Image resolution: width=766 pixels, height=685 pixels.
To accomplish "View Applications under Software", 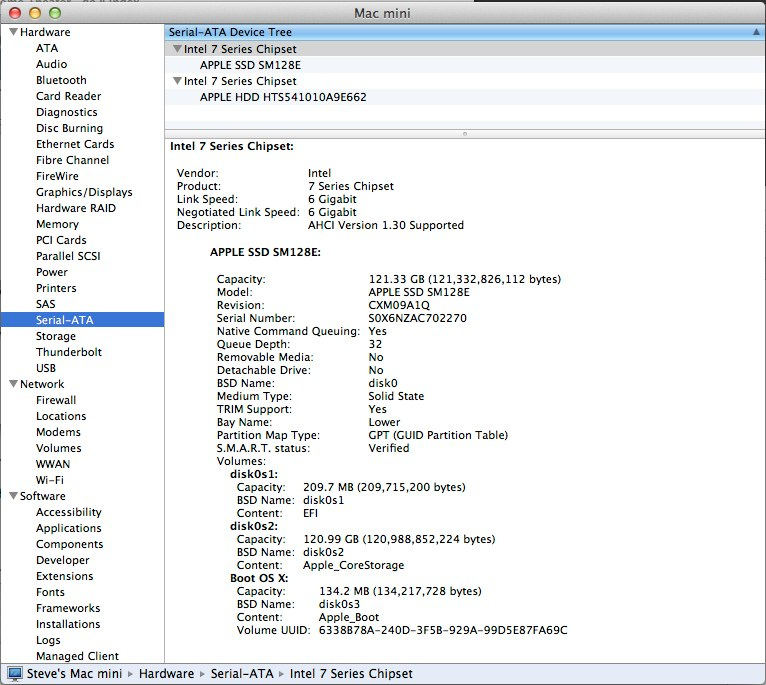I will [x=69, y=528].
